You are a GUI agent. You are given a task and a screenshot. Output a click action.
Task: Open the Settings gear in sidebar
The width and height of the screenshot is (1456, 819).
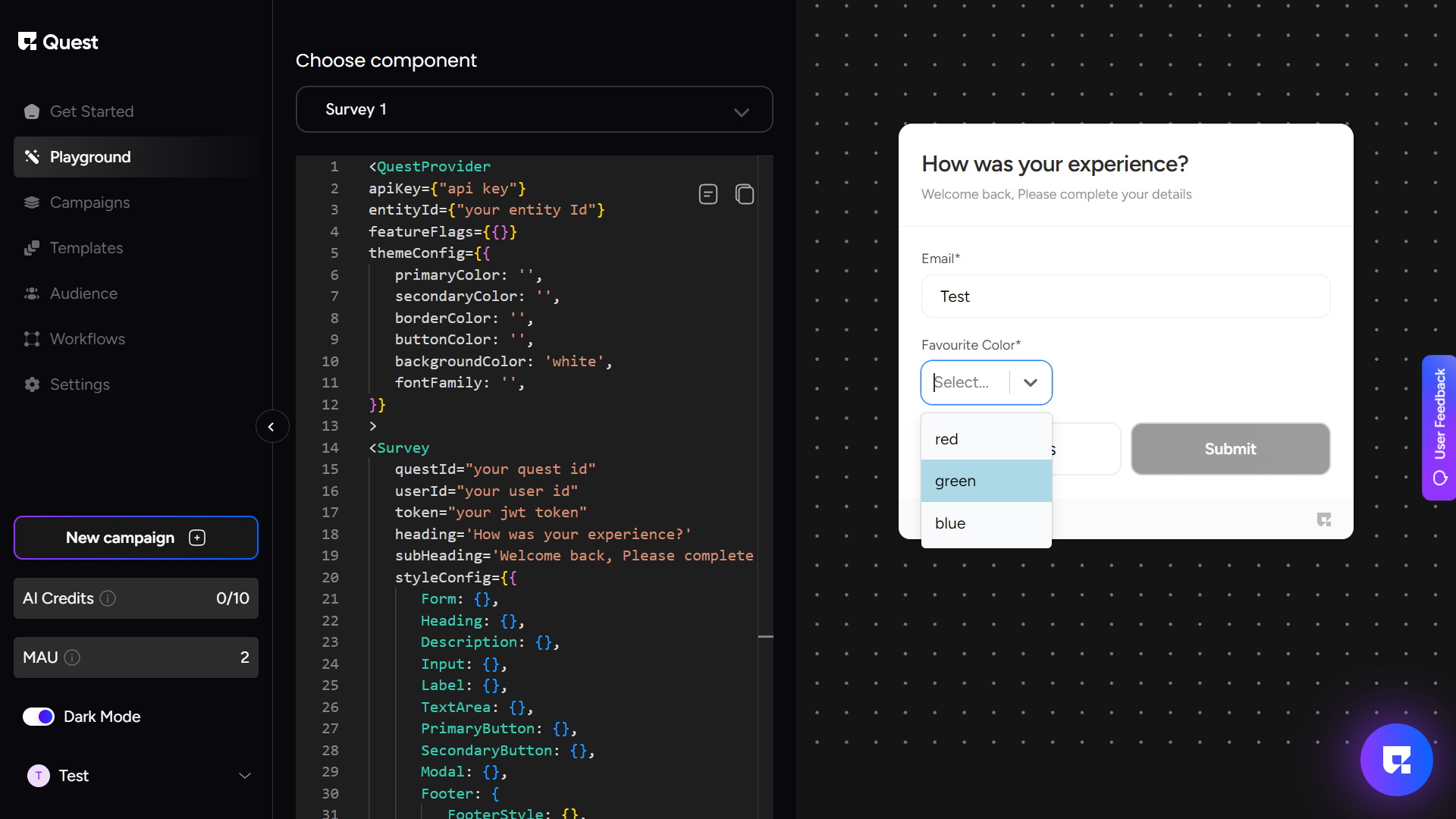coord(32,384)
